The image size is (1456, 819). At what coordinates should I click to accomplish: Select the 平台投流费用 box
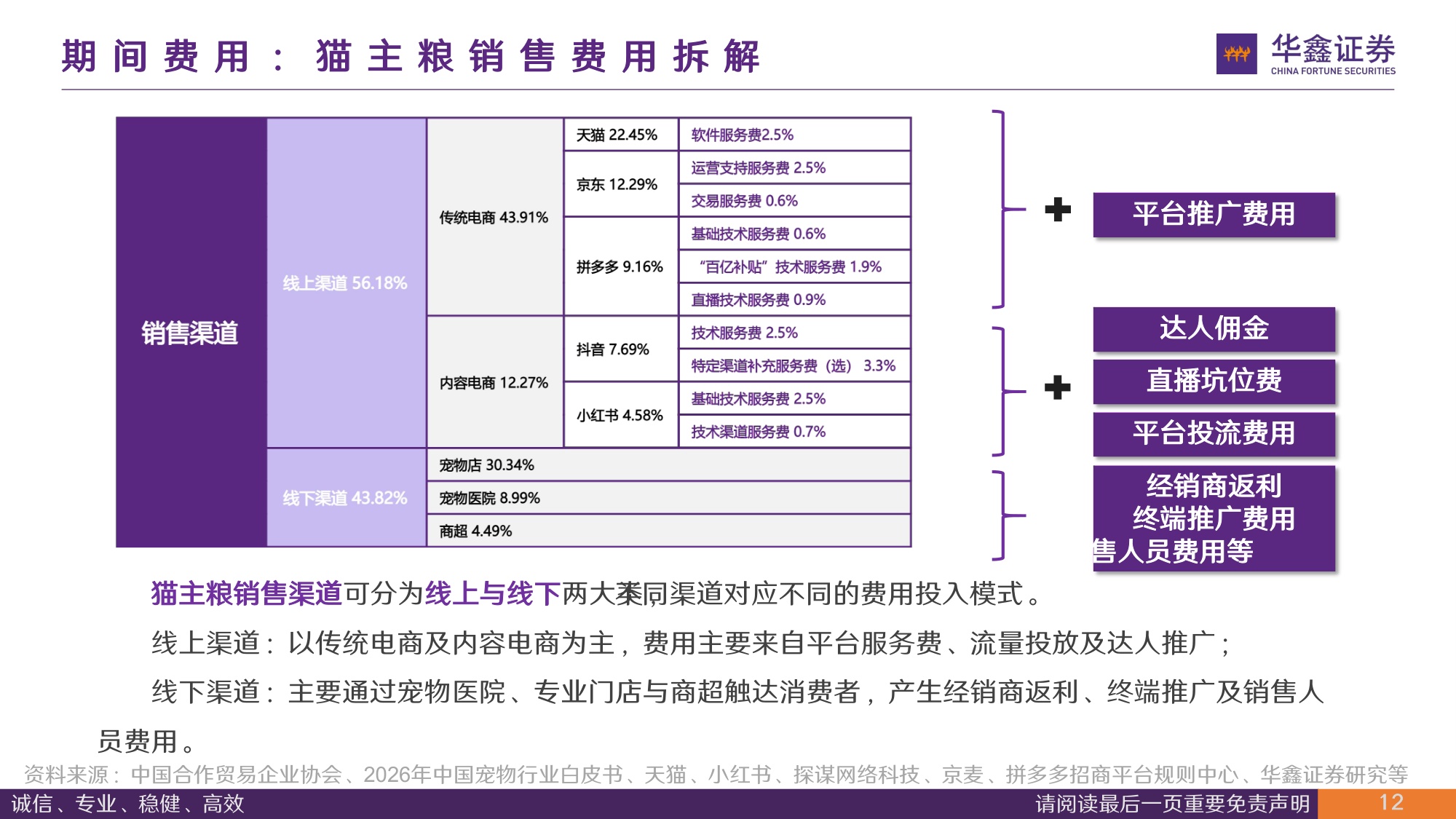[x=1214, y=433]
